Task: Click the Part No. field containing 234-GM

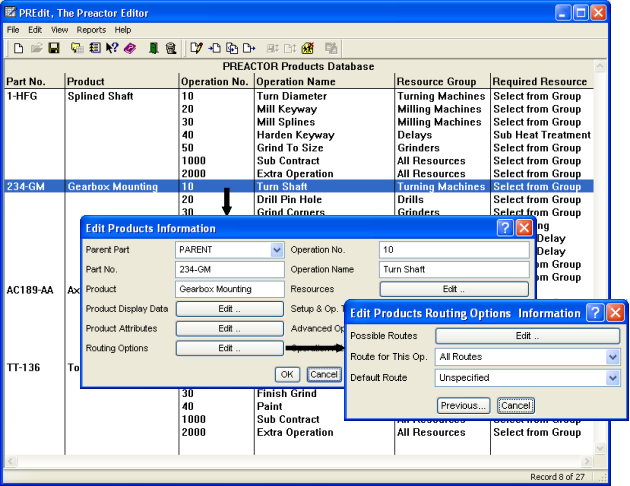Action: point(230,270)
